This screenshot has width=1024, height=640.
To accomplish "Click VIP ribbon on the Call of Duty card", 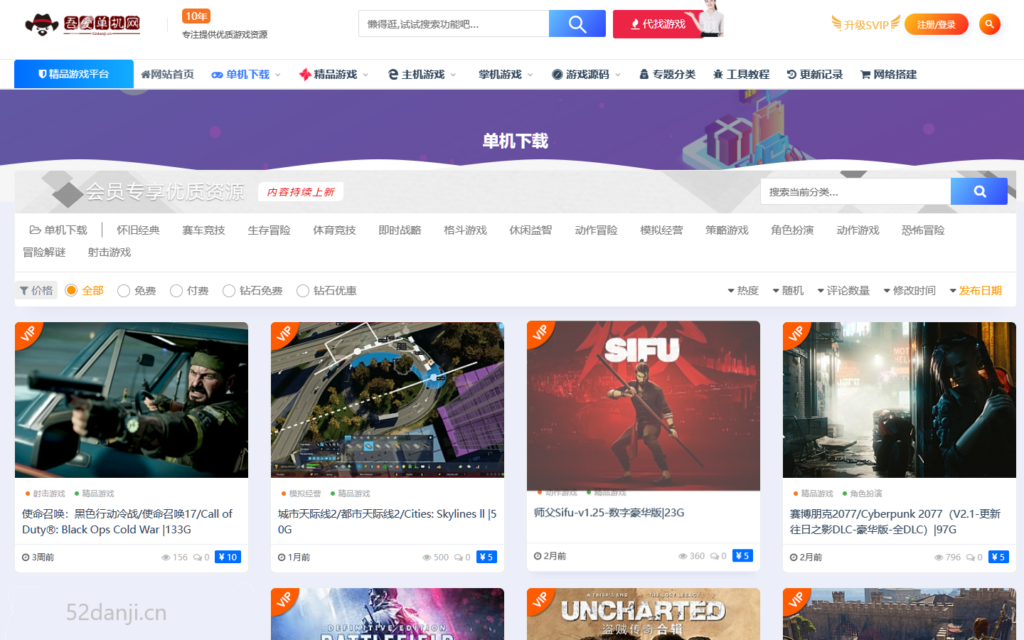I will click(x=28, y=335).
